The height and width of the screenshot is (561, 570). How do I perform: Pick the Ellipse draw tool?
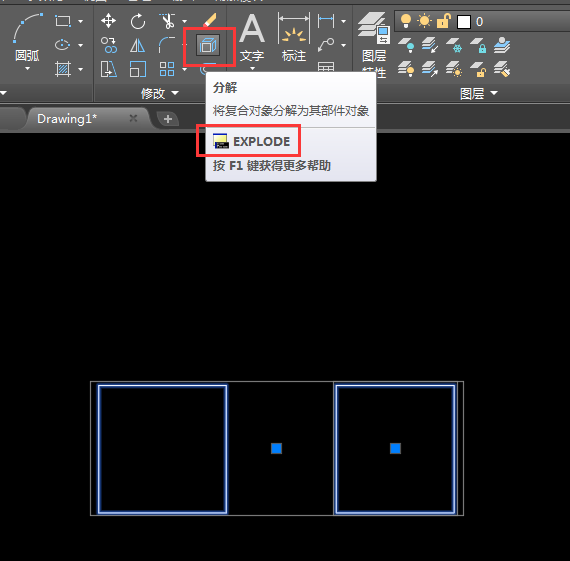tap(63, 45)
